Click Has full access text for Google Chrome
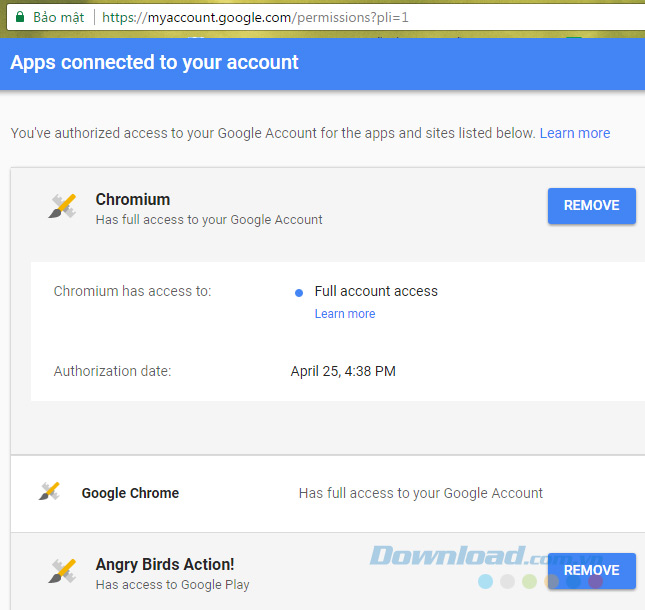645x610 pixels. pos(420,493)
